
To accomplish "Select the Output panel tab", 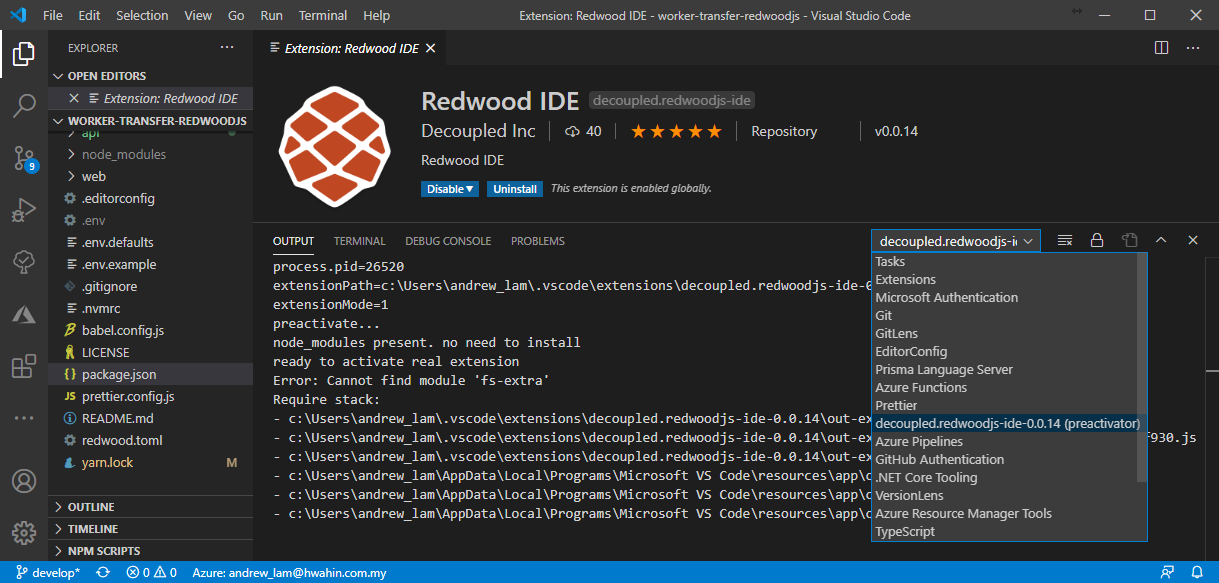I will 293,241.
